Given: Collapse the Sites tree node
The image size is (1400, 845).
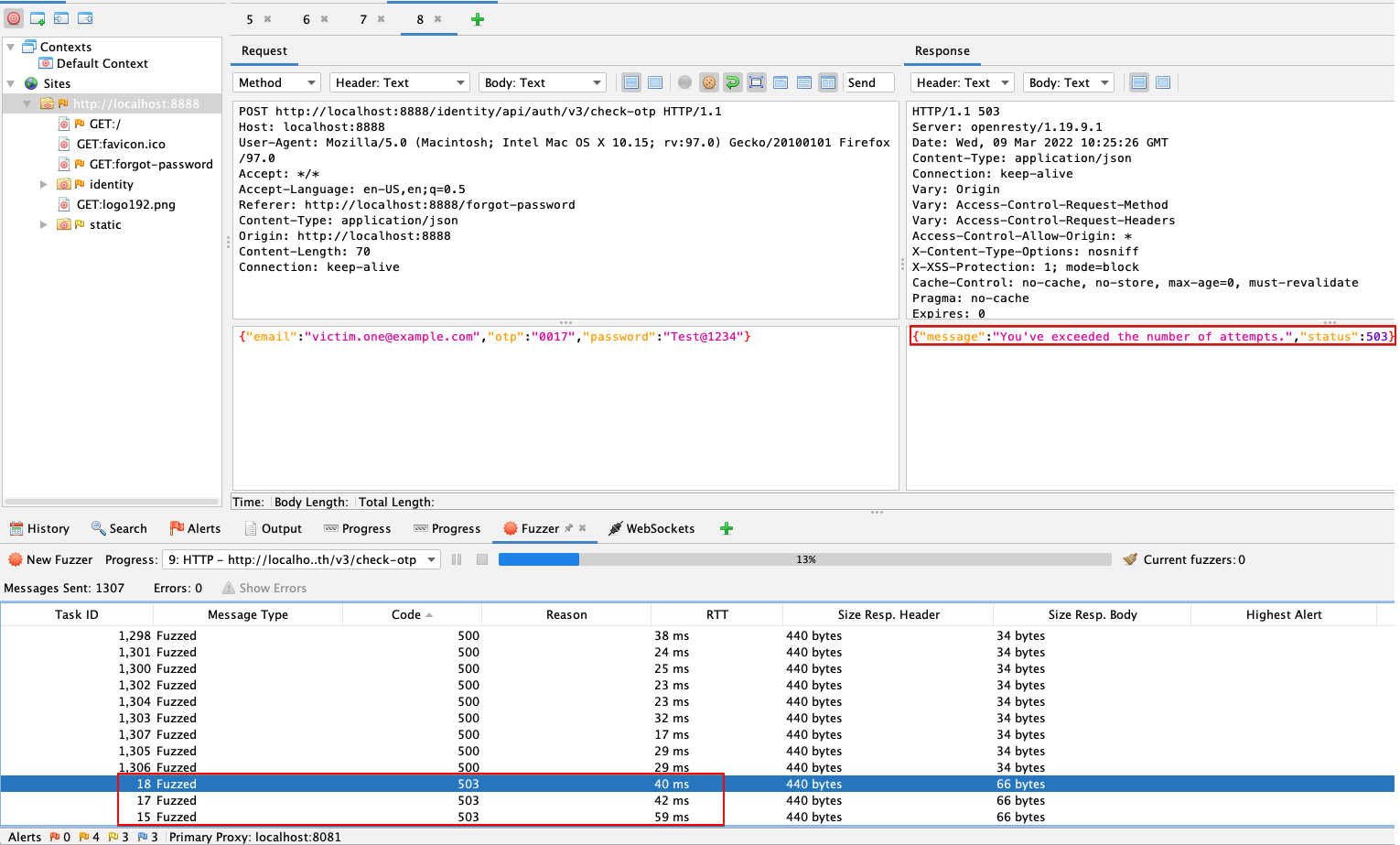Looking at the screenshot, I should (x=11, y=83).
